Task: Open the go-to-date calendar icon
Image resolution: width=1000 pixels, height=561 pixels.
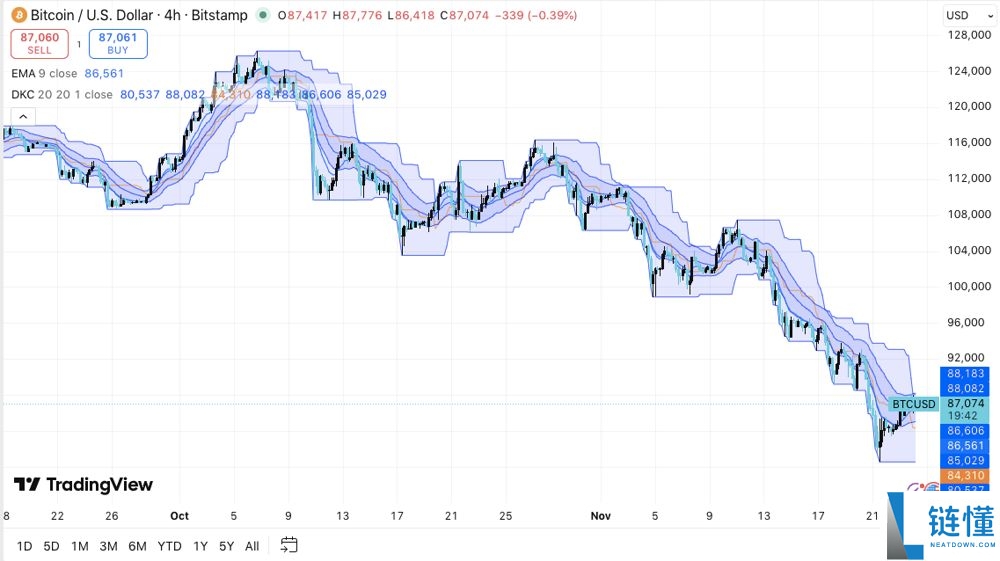Action: pos(289,545)
